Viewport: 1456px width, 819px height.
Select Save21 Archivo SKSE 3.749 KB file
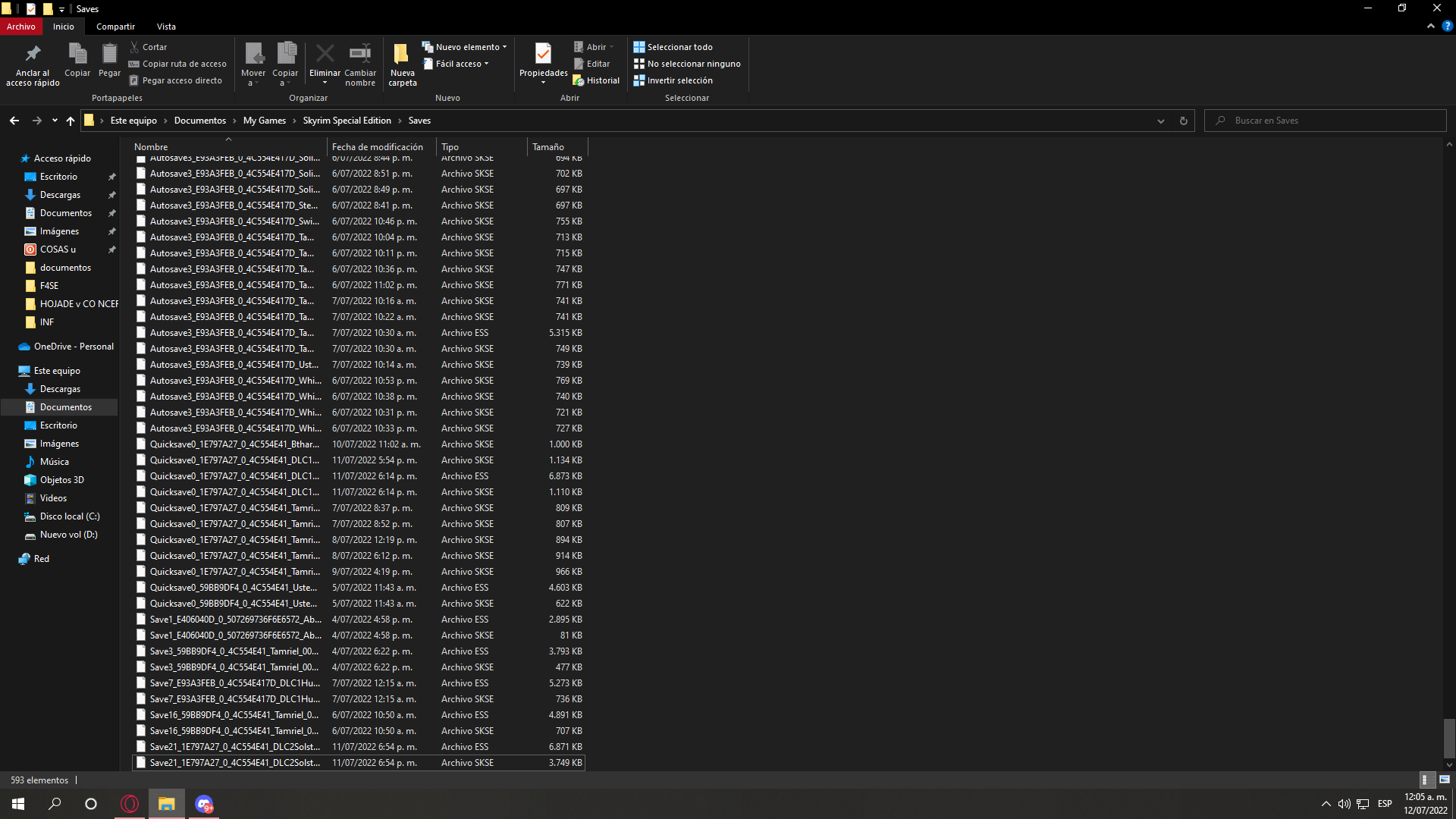click(x=359, y=763)
